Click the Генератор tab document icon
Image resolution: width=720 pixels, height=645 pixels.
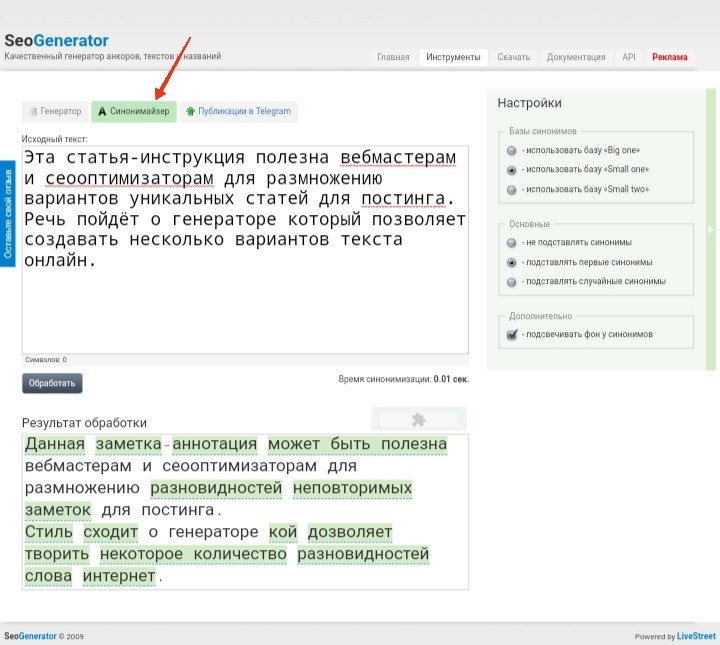tap(32, 112)
